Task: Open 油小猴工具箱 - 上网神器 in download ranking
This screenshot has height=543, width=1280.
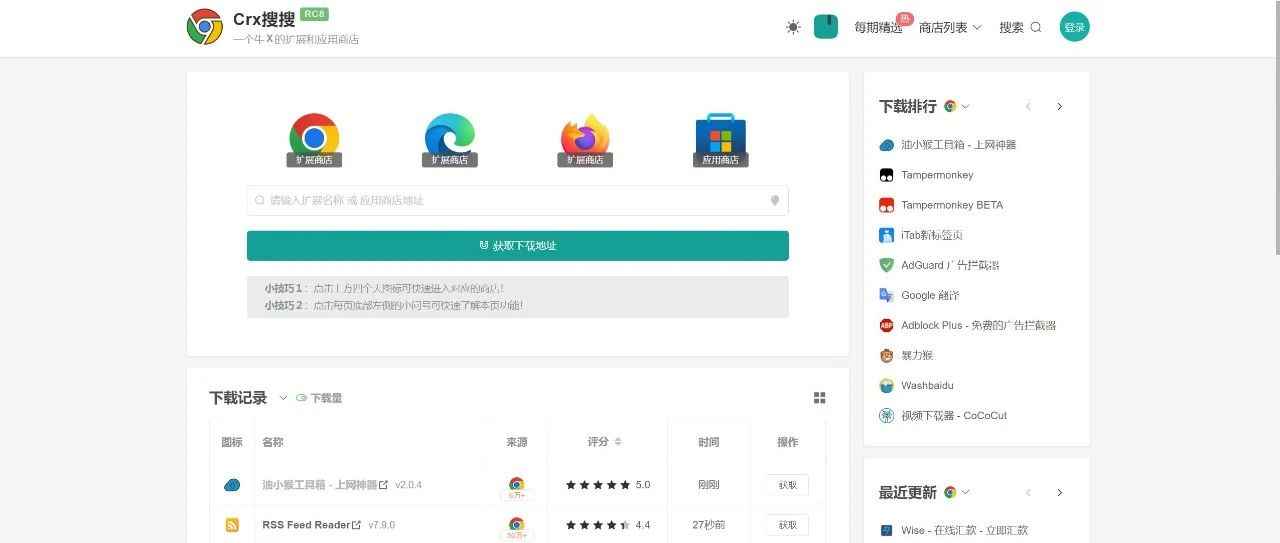Action: point(958,145)
